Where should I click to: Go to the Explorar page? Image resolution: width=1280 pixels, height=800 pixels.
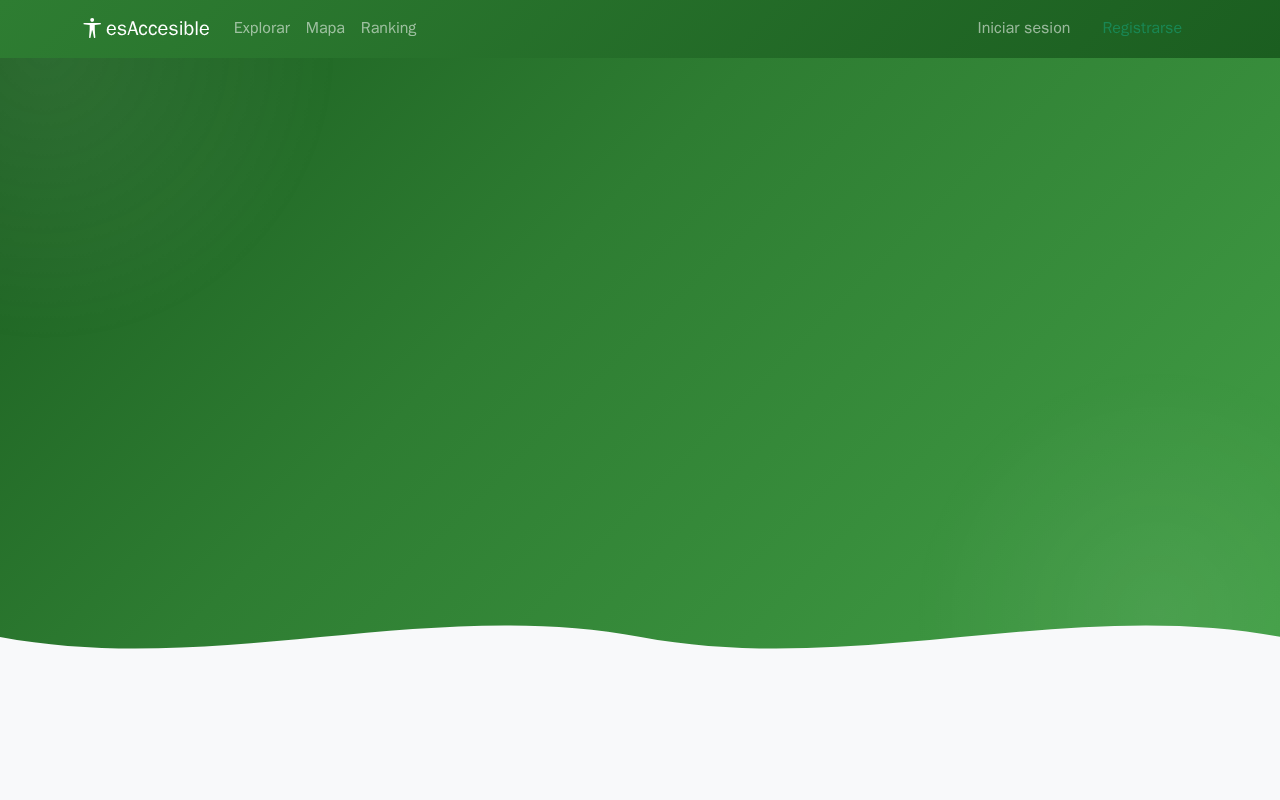(262, 28)
